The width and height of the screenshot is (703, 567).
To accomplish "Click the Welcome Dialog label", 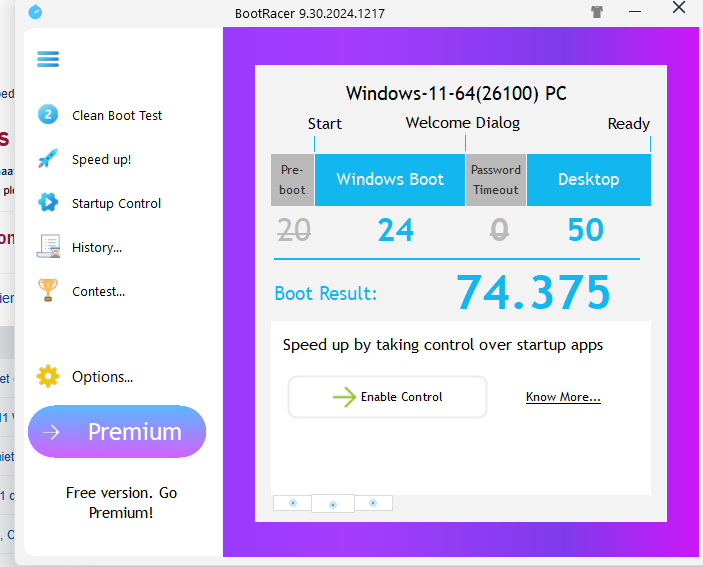I will coord(463,122).
